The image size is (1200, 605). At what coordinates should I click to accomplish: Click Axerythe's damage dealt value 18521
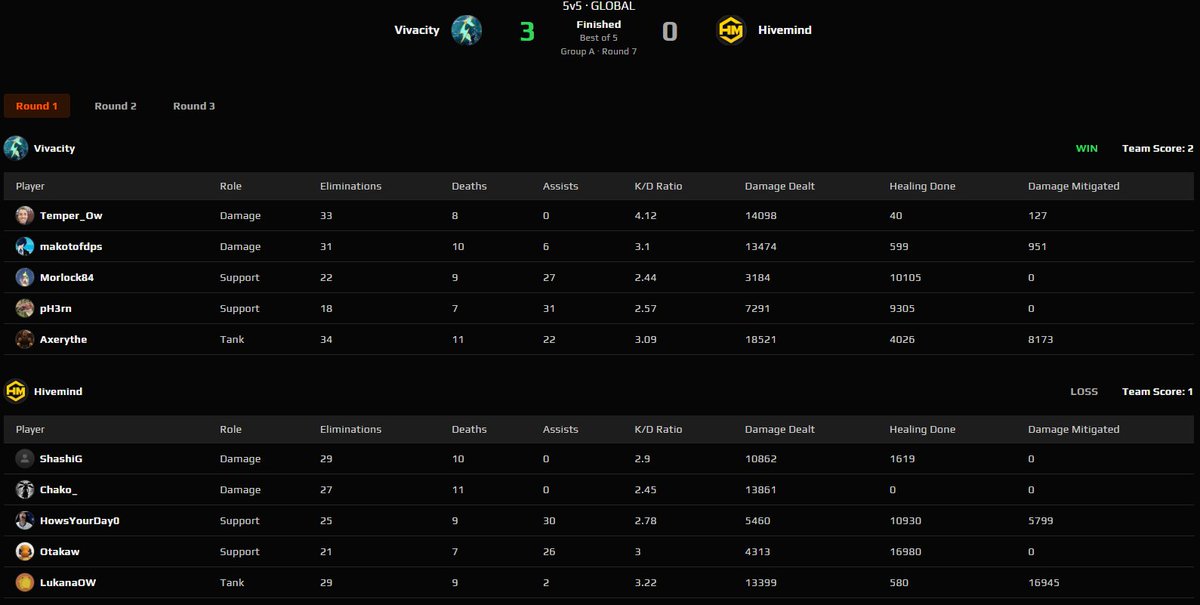pyautogui.click(x=761, y=339)
